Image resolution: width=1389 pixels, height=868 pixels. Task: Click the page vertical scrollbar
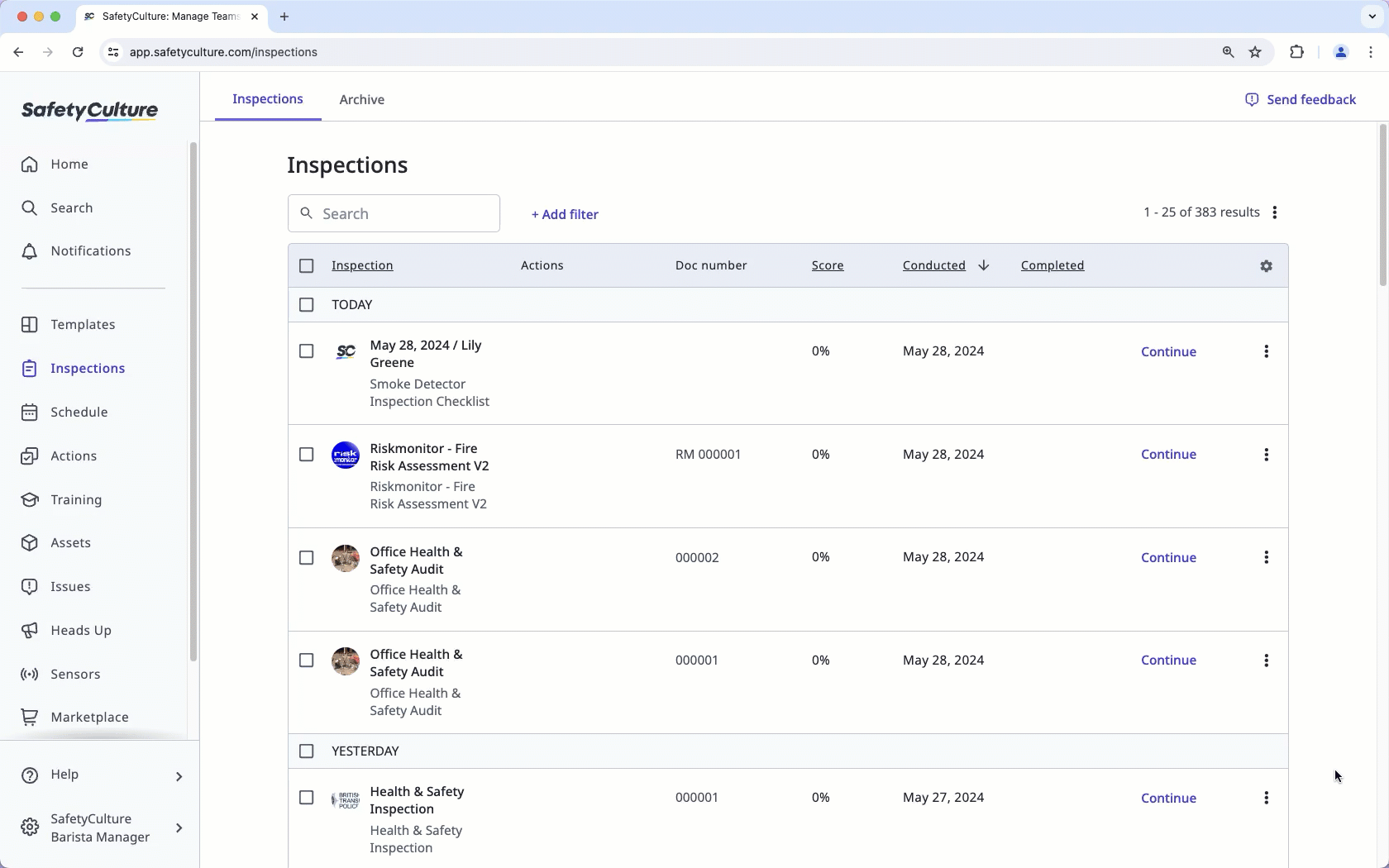pos(1382,205)
